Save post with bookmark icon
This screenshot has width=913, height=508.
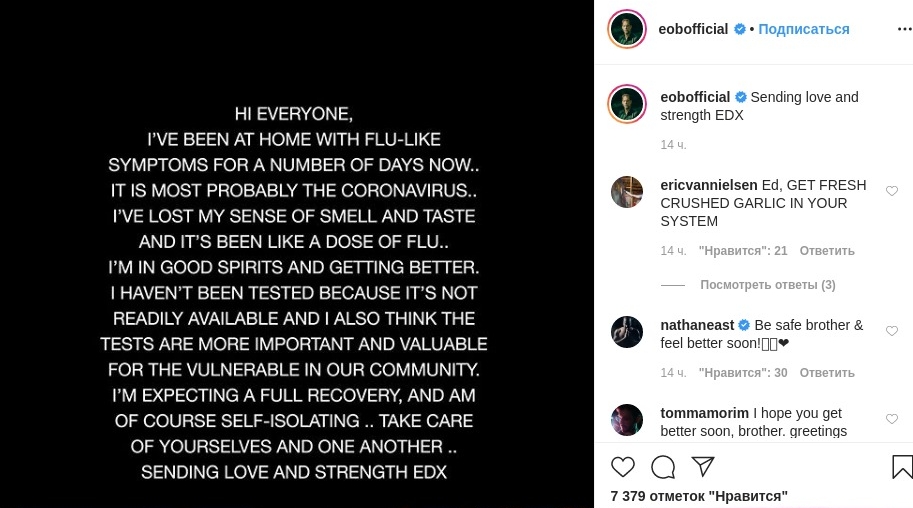point(901,467)
